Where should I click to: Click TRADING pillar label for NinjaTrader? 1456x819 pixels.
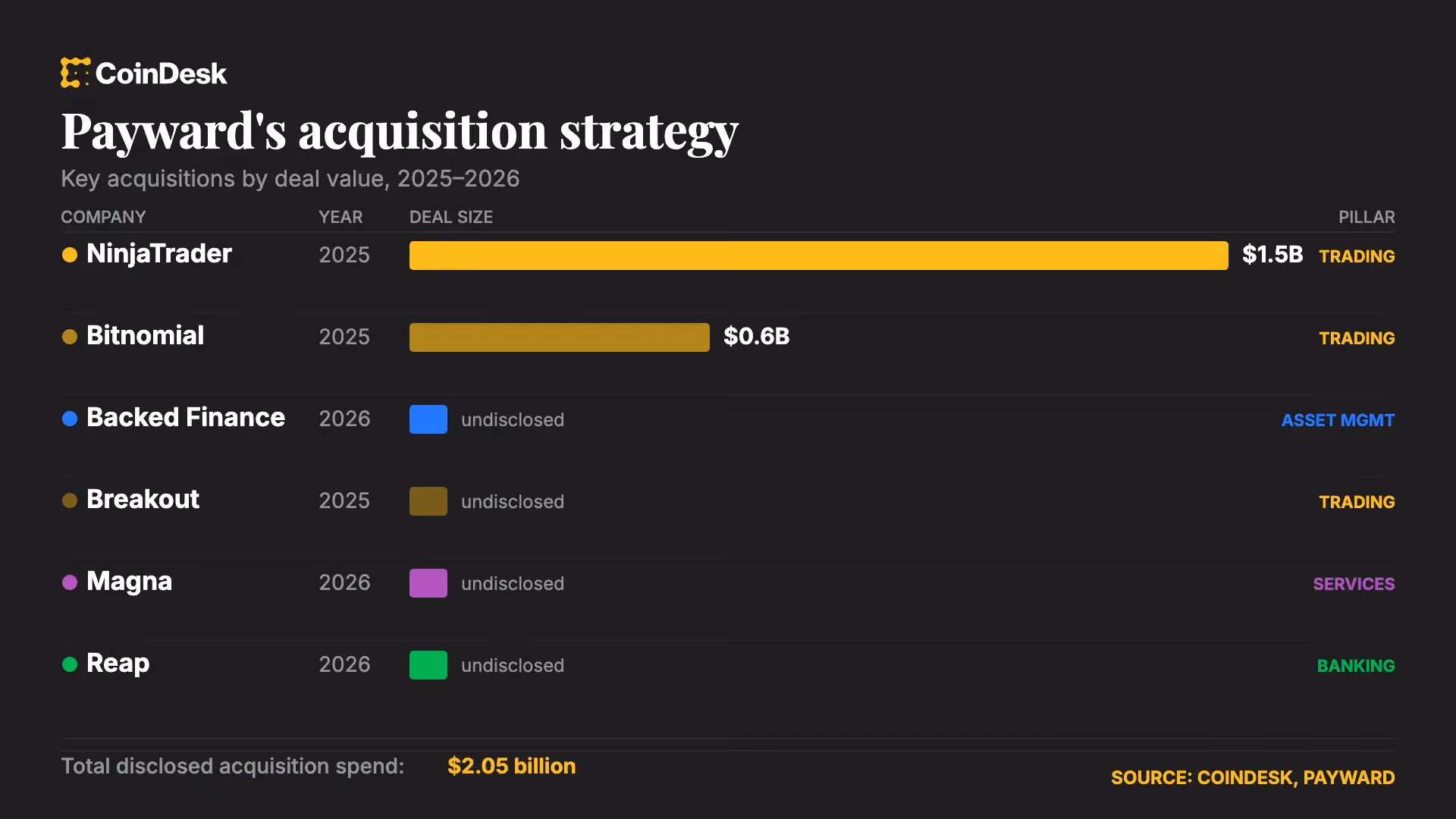(x=1357, y=256)
